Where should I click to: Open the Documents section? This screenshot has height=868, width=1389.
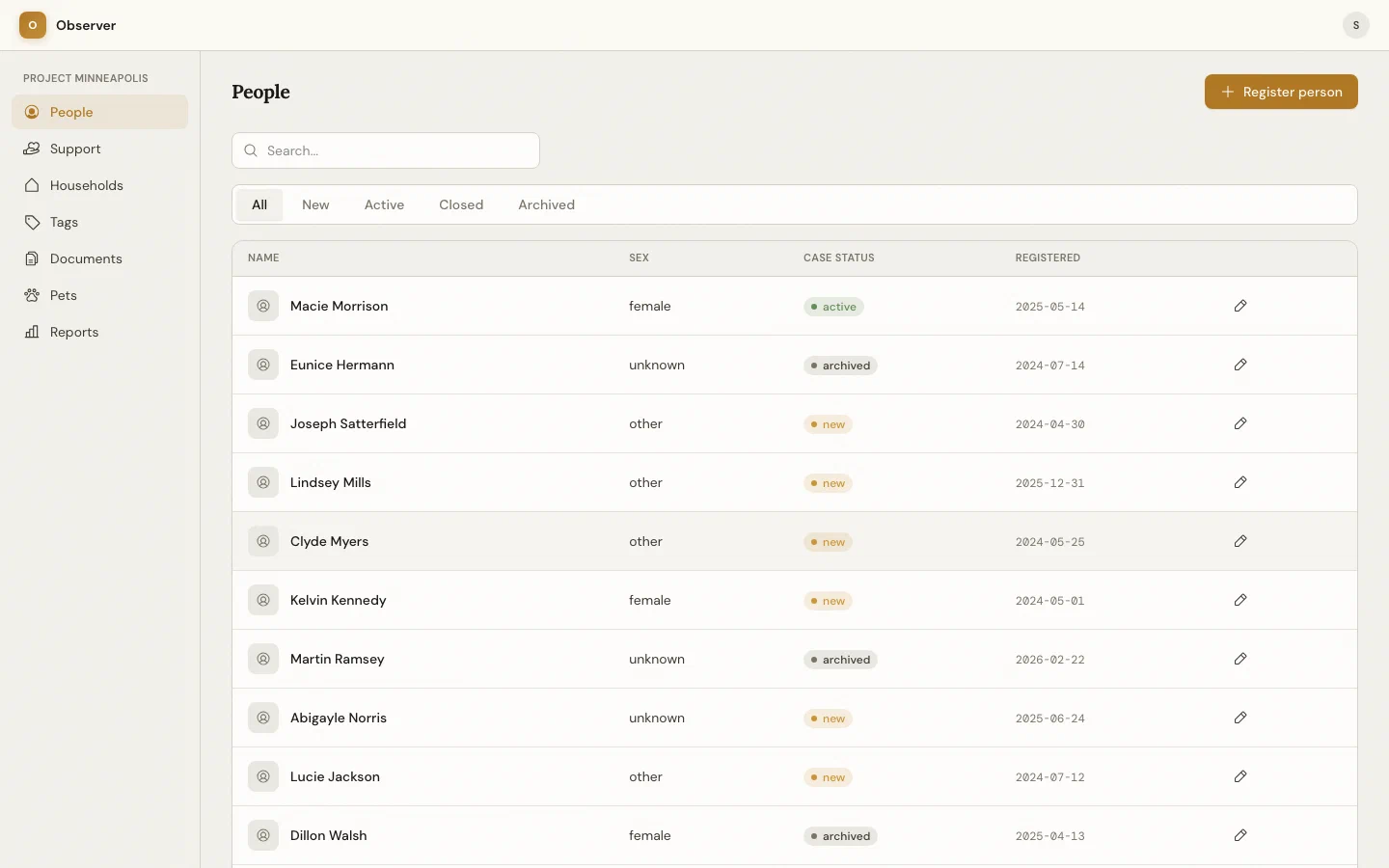pos(84,258)
